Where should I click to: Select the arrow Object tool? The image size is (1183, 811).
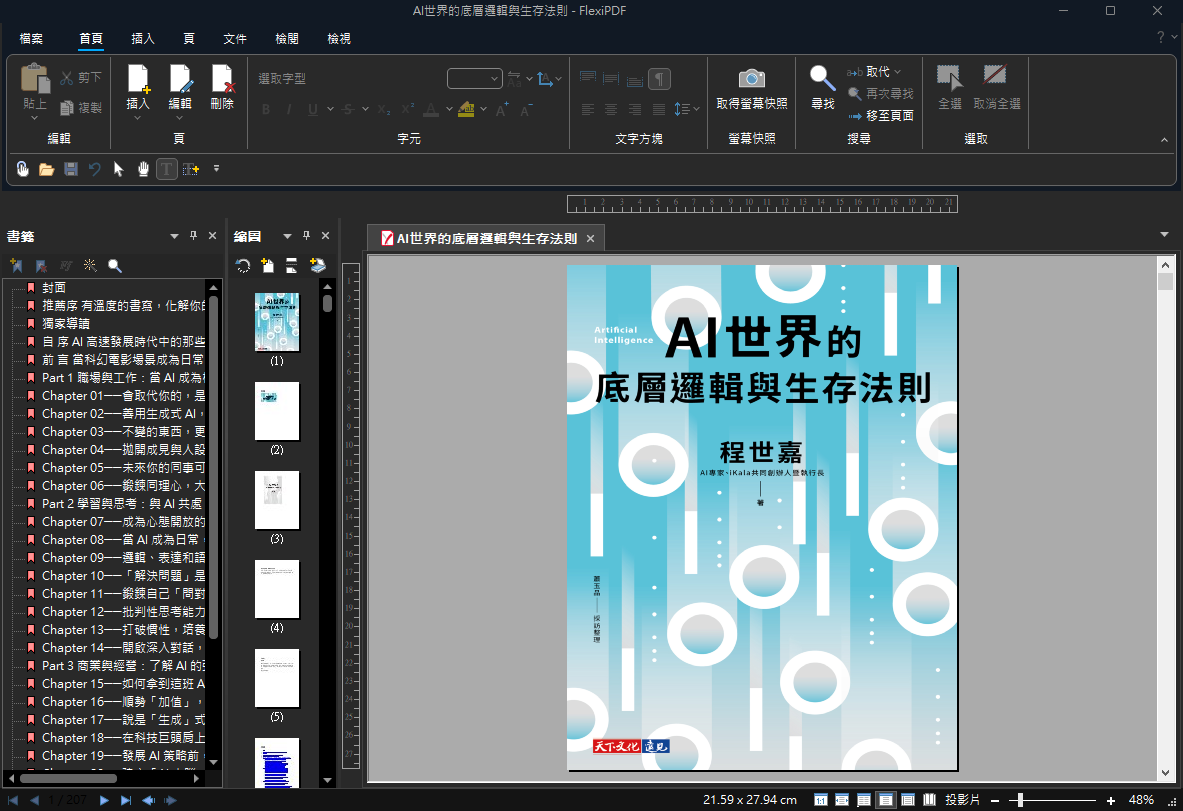[118, 169]
